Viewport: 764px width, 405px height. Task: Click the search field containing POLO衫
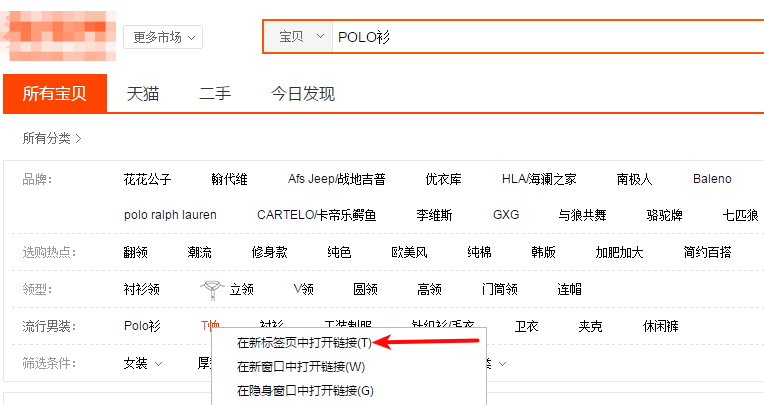point(548,37)
